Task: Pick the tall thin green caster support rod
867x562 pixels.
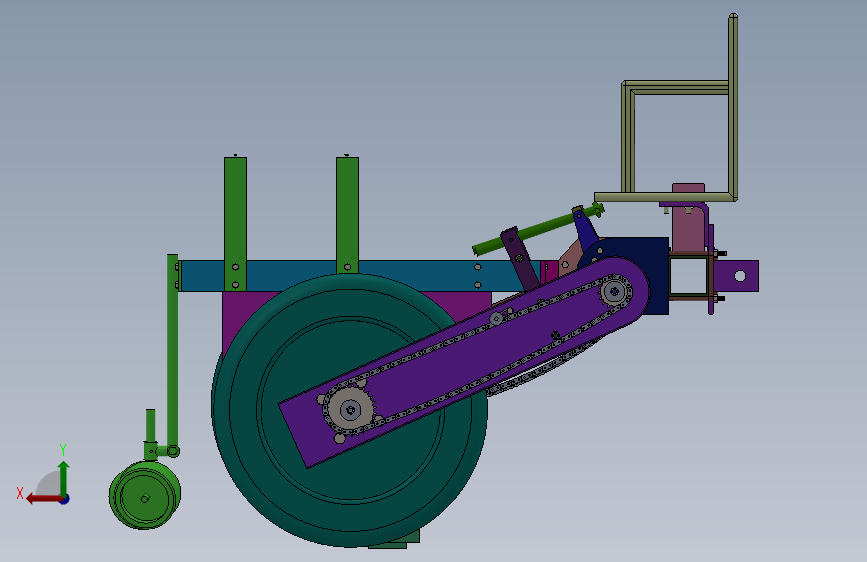Action: point(173,351)
